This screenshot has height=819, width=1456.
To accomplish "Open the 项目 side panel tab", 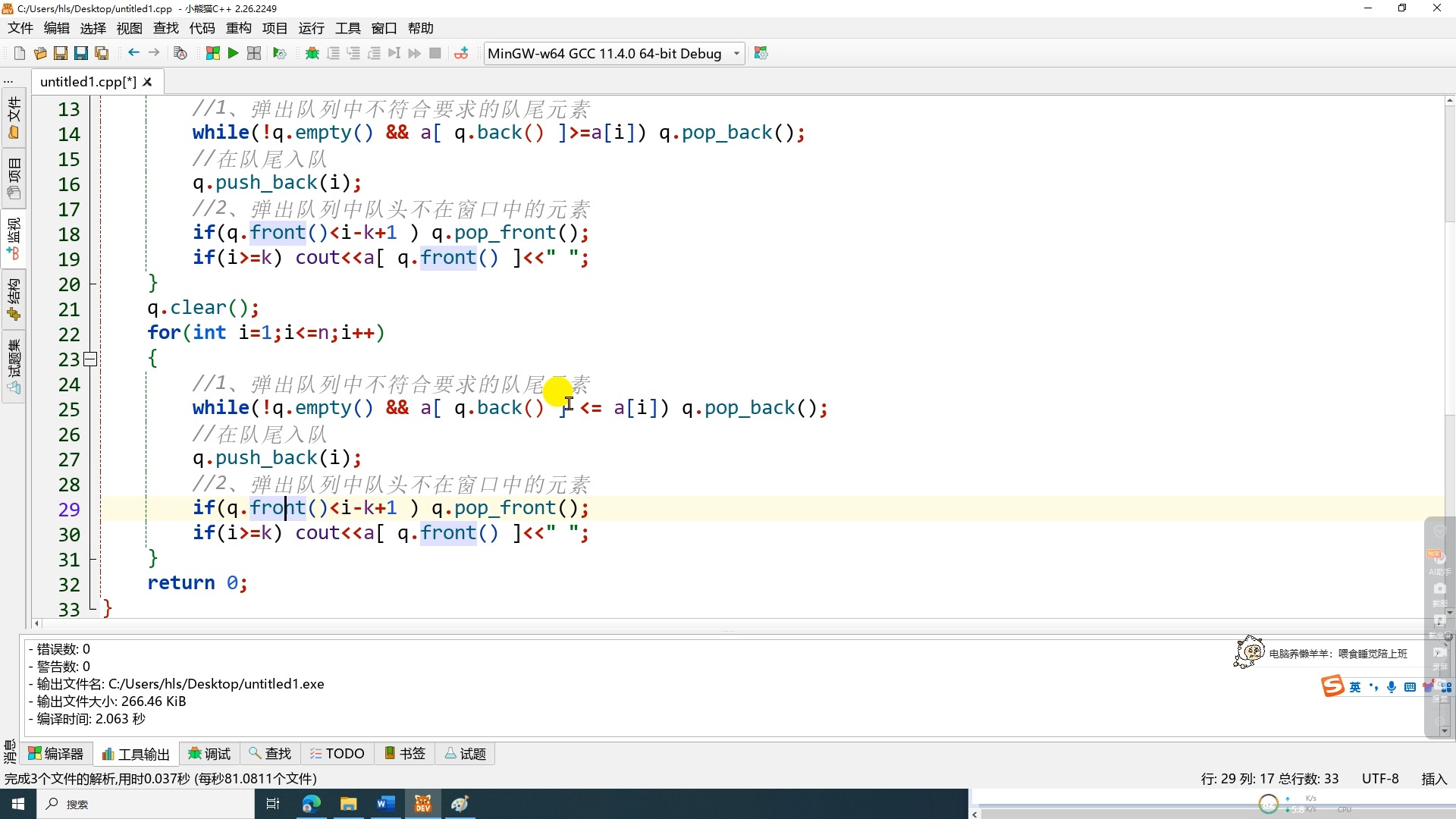I will click(14, 178).
